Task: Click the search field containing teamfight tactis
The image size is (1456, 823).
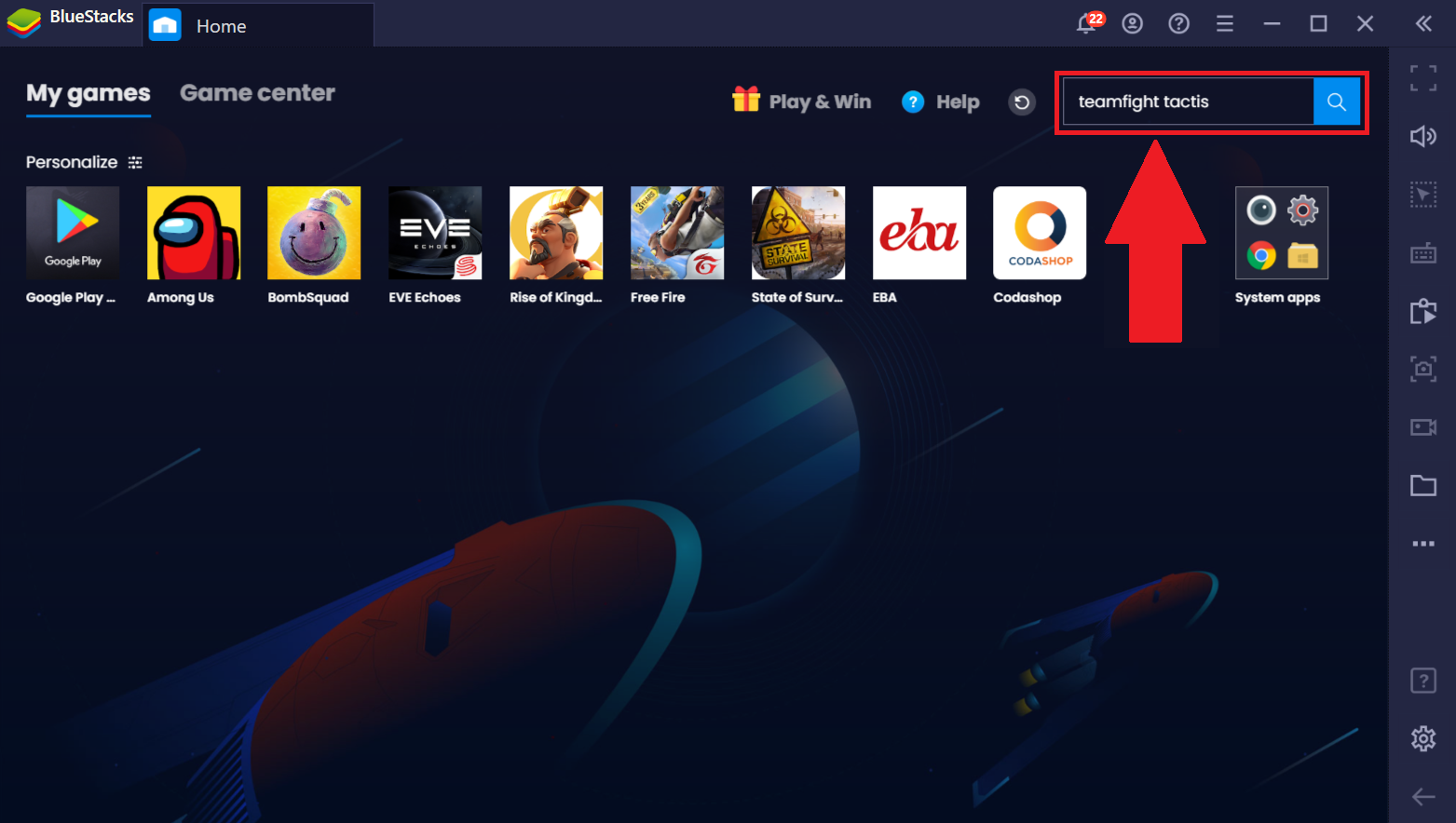Action: (1188, 101)
